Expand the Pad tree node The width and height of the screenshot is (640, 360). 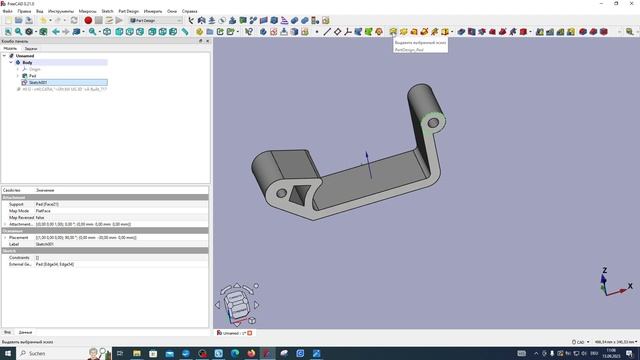coord(18,76)
